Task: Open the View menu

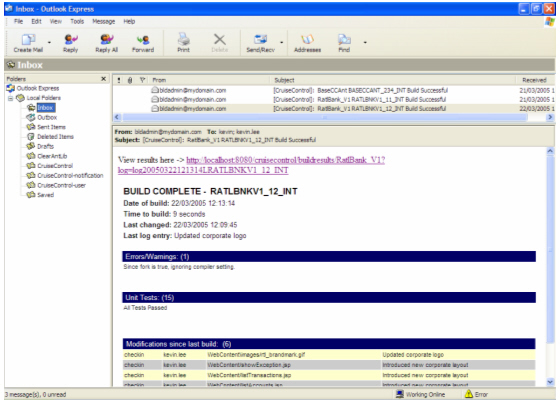Action: (56, 21)
